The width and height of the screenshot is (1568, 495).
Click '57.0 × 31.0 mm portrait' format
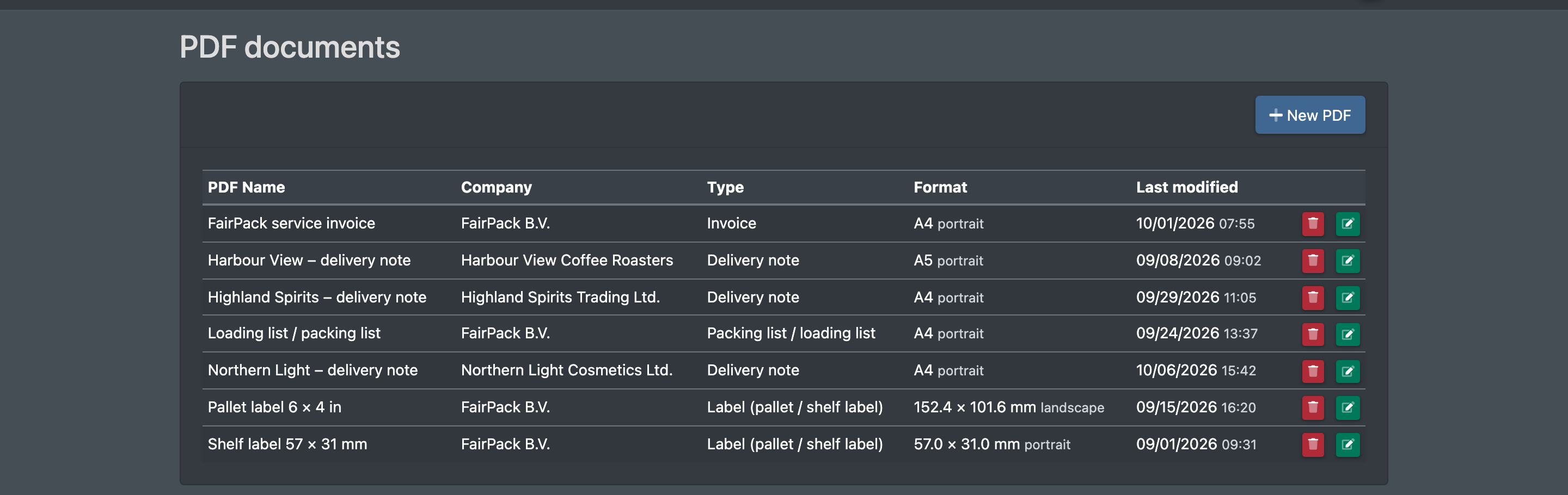pos(991,444)
